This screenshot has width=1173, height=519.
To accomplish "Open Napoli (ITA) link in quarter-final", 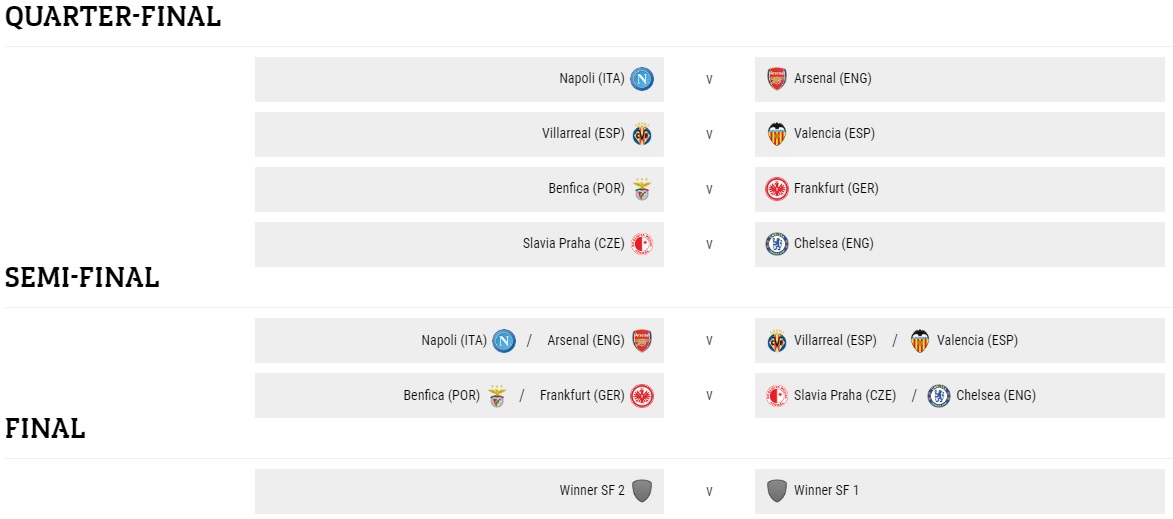I will (x=592, y=79).
